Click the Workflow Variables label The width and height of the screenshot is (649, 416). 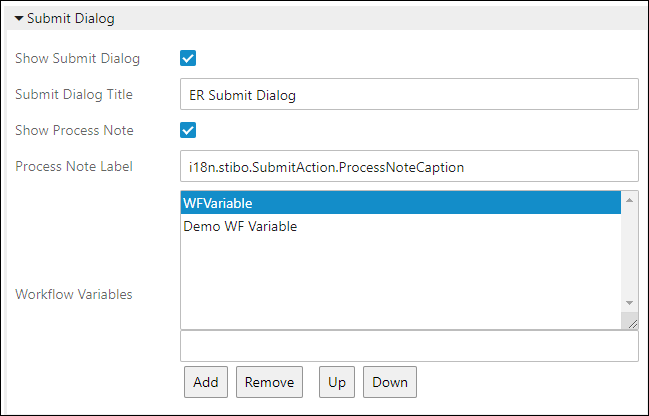(73, 294)
